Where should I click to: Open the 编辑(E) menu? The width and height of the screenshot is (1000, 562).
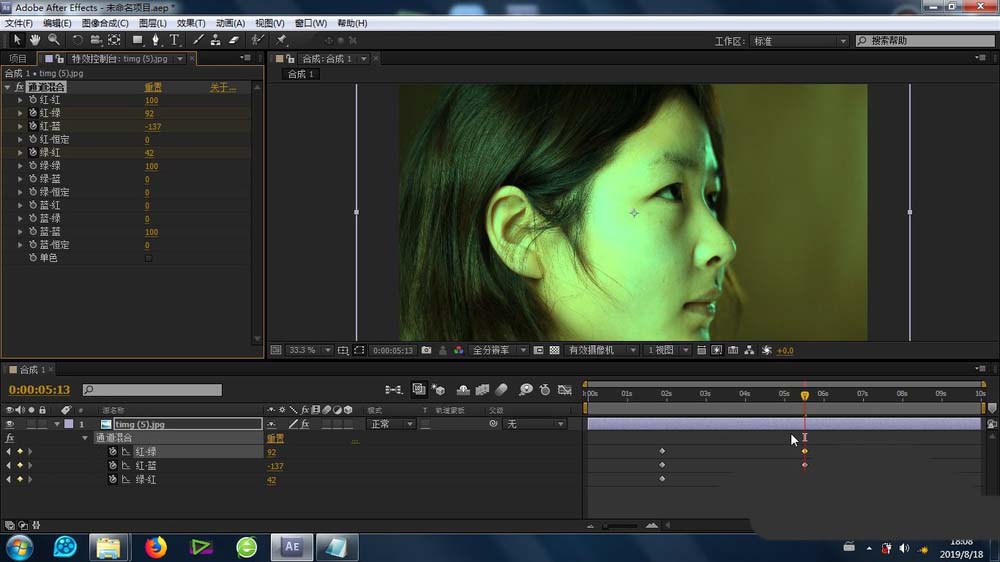57,23
